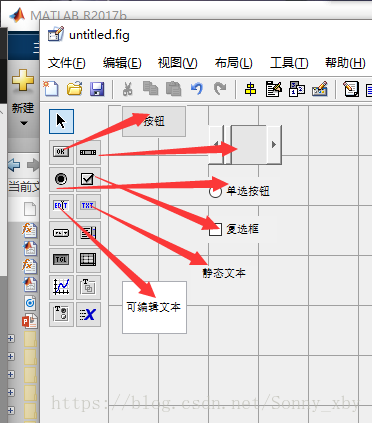372x423 pixels.
Task: Select the Slider component palette tool
Action: tap(88, 152)
